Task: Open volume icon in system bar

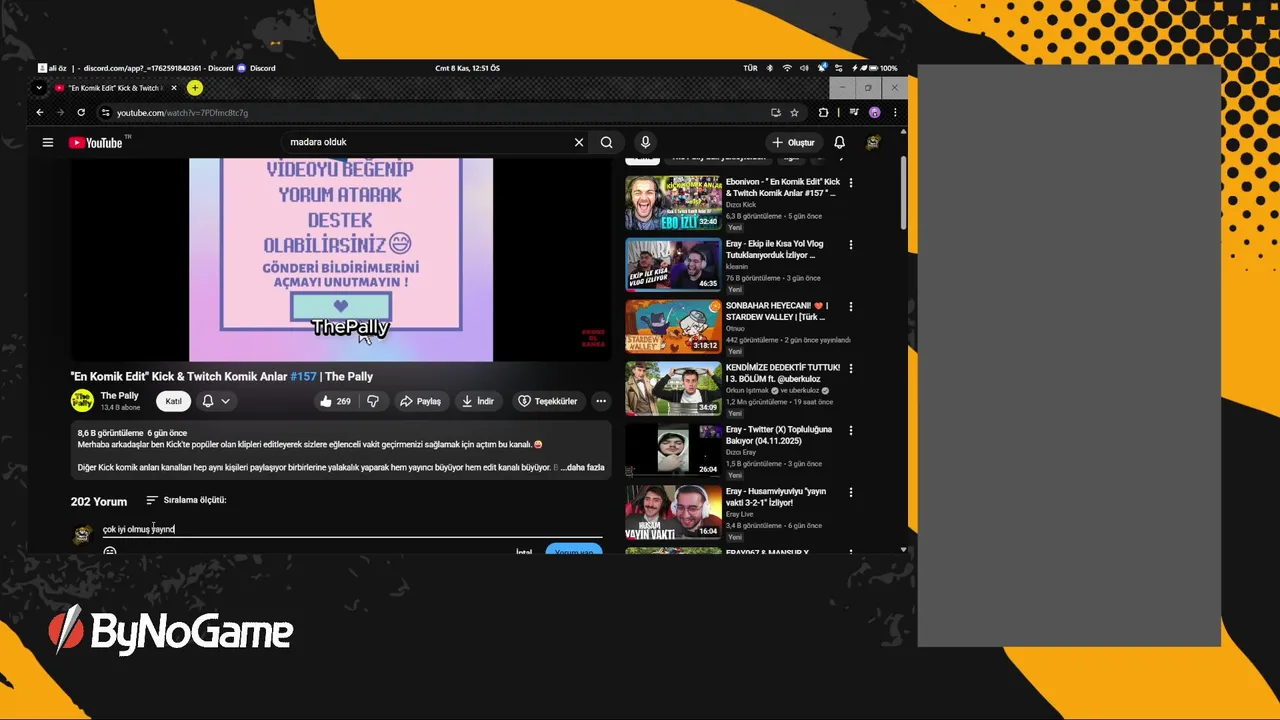Action: coord(805,68)
